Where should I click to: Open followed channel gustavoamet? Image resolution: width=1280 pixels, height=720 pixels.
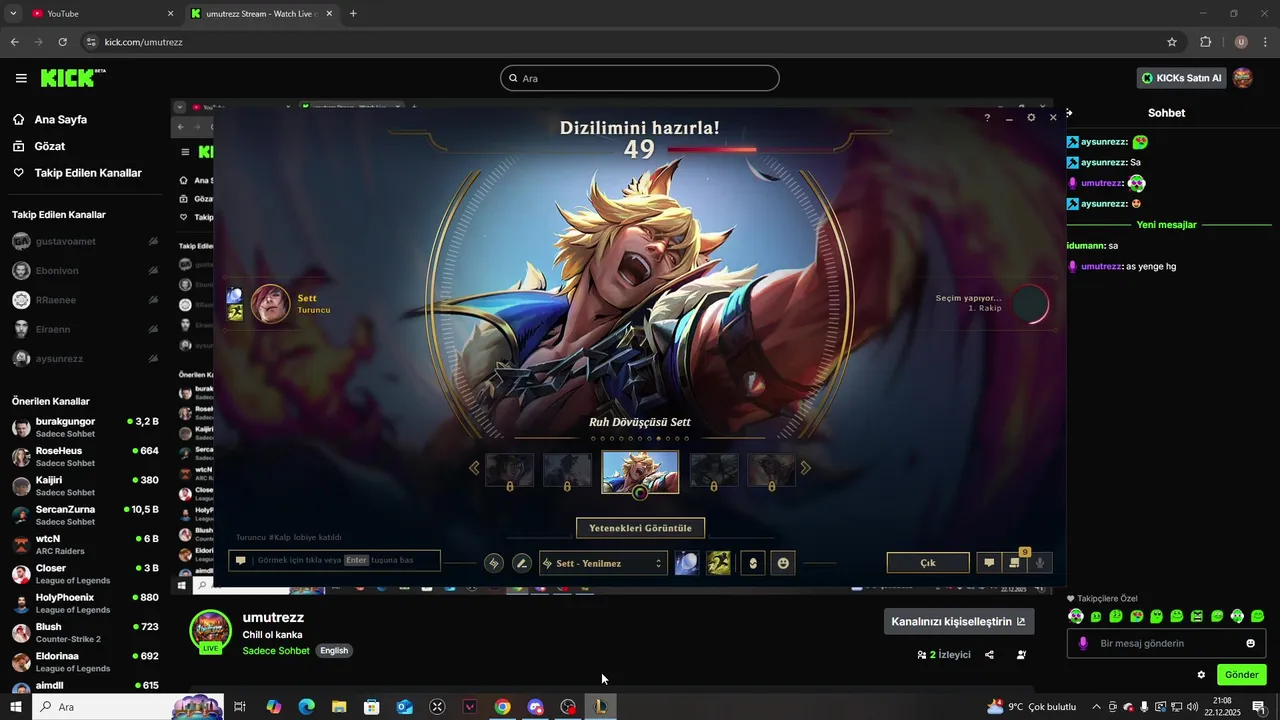(x=85, y=241)
